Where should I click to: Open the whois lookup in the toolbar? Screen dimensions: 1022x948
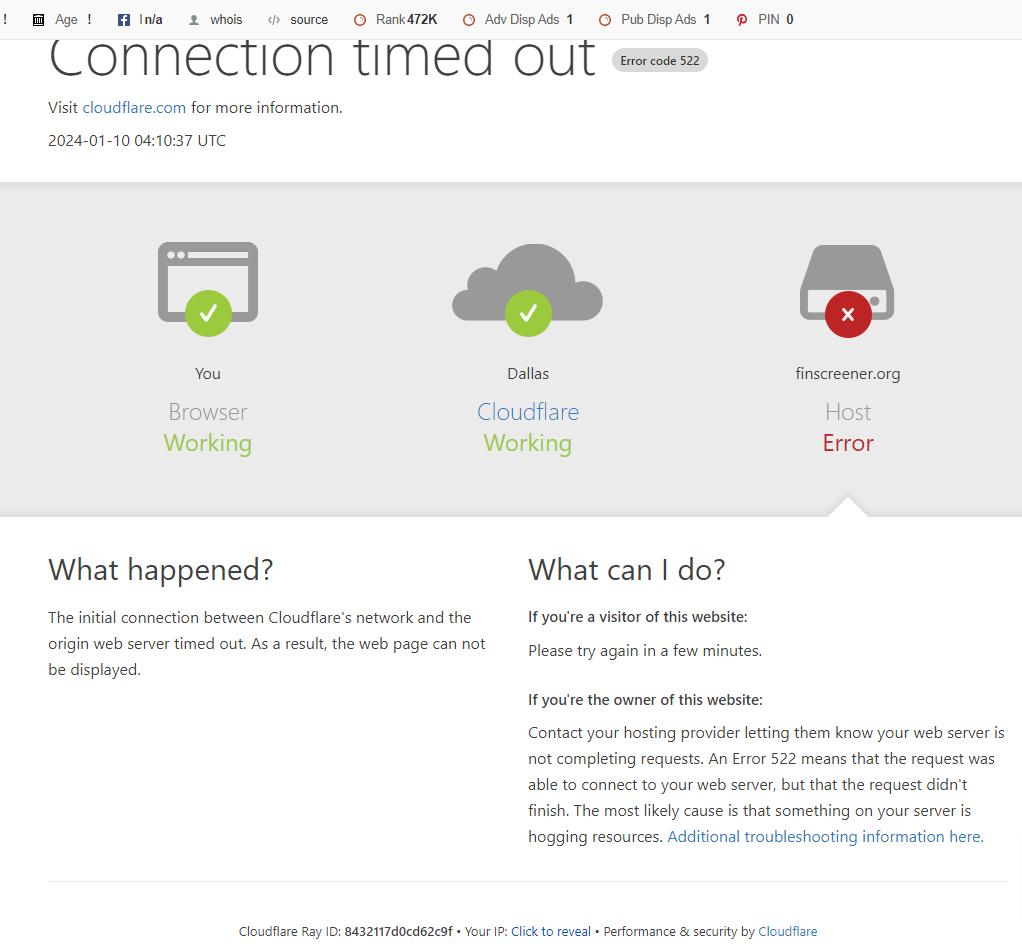(x=226, y=20)
